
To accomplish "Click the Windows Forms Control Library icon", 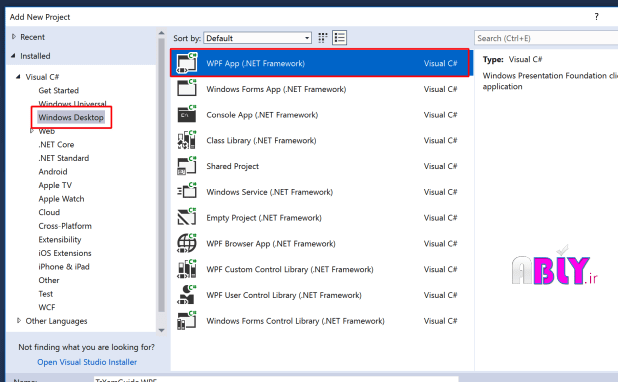I will click(x=187, y=321).
